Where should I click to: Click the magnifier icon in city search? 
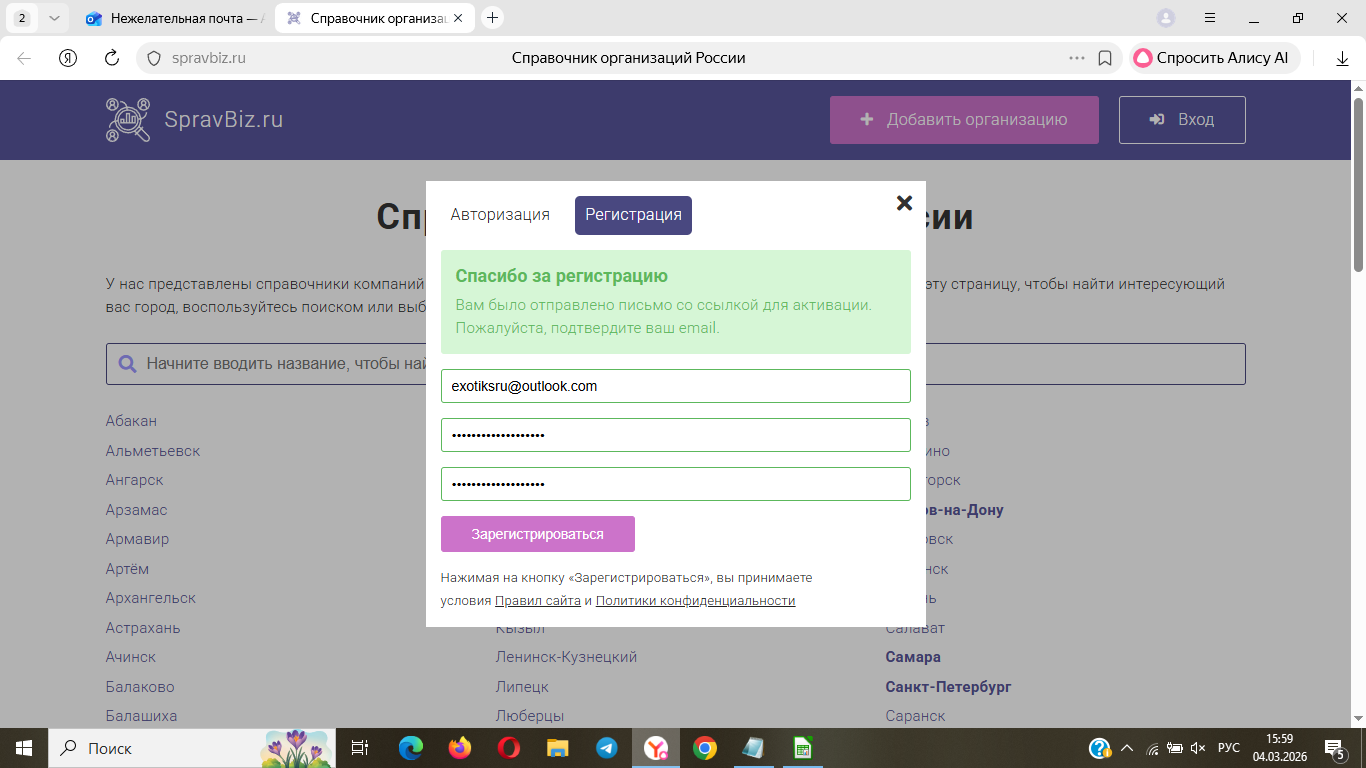click(x=127, y=364)
